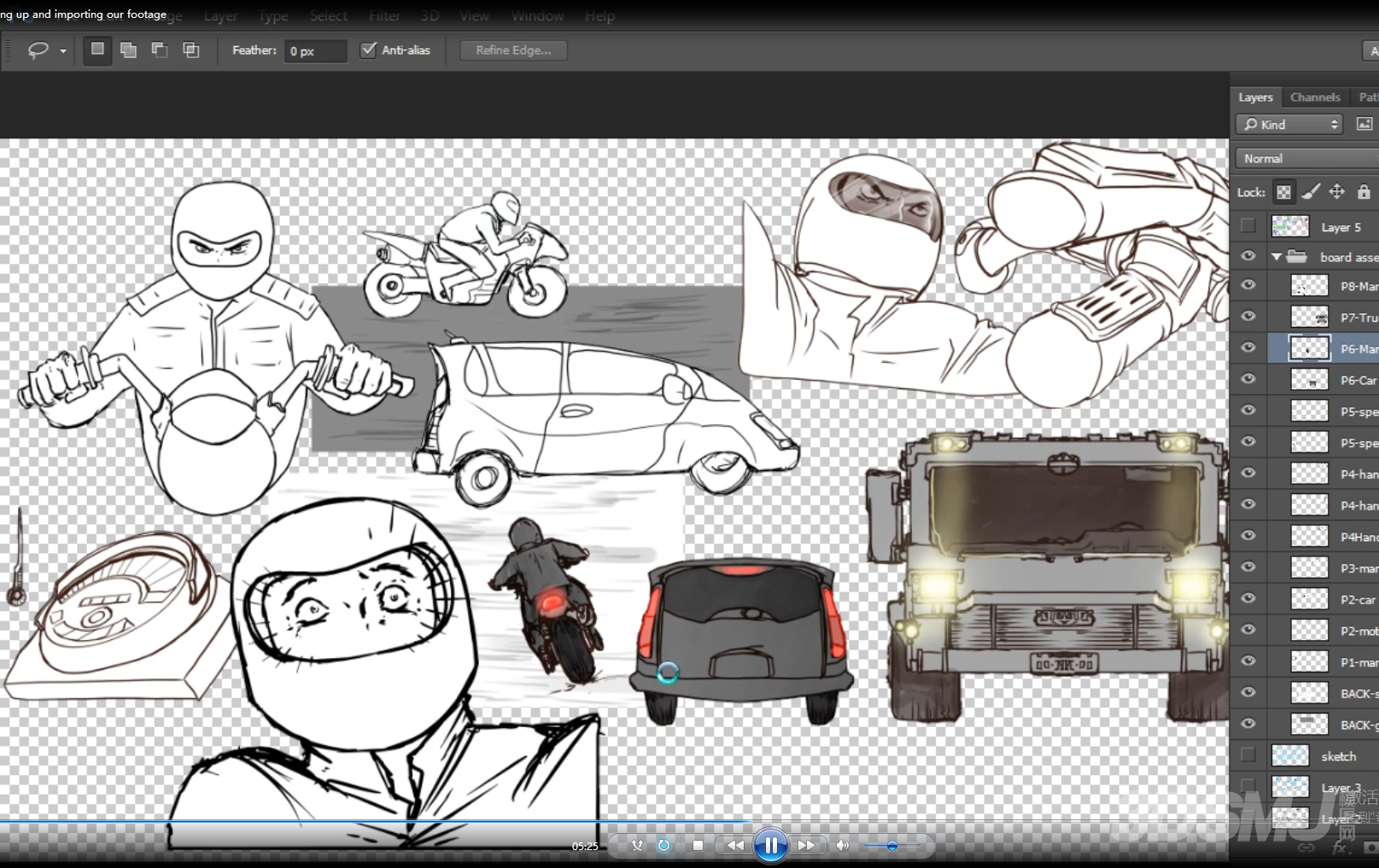
Task: Switch to the Layers tab
Action: click(x=1255, y=97)
